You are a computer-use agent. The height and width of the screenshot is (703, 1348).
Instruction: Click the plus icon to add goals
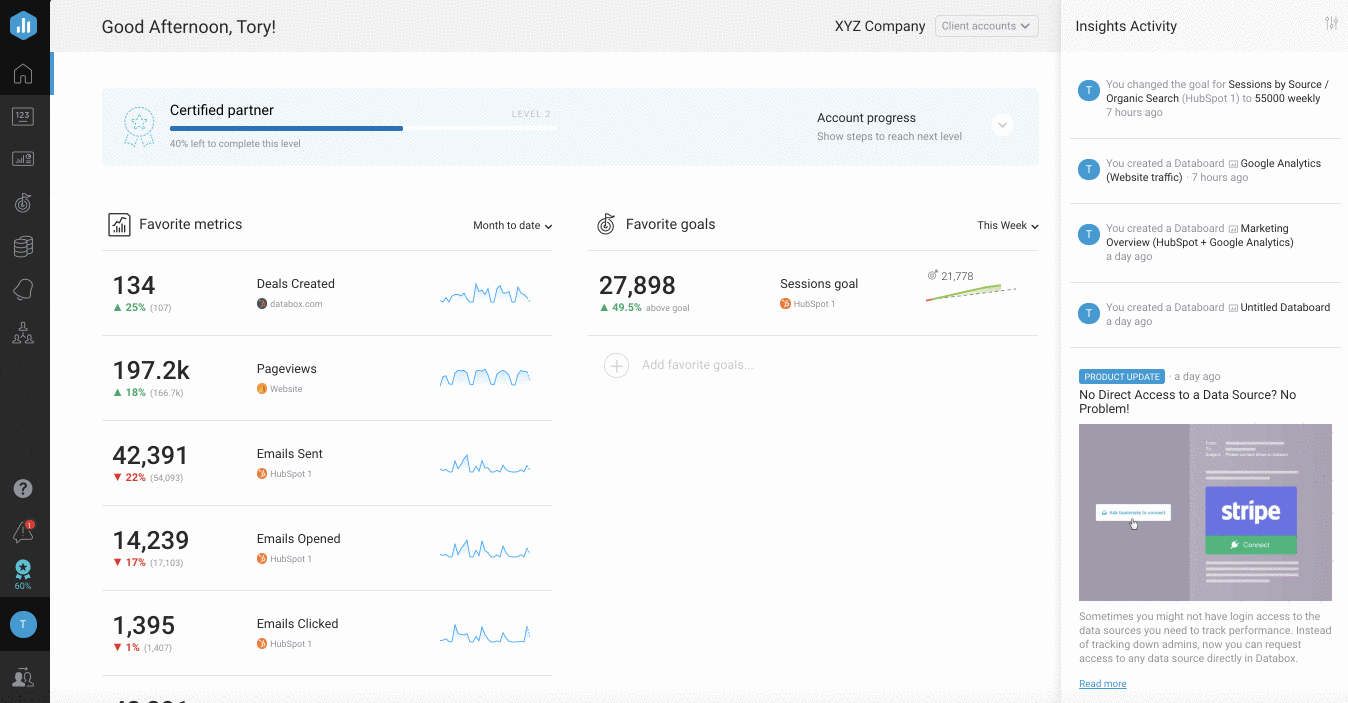point(617,365)
